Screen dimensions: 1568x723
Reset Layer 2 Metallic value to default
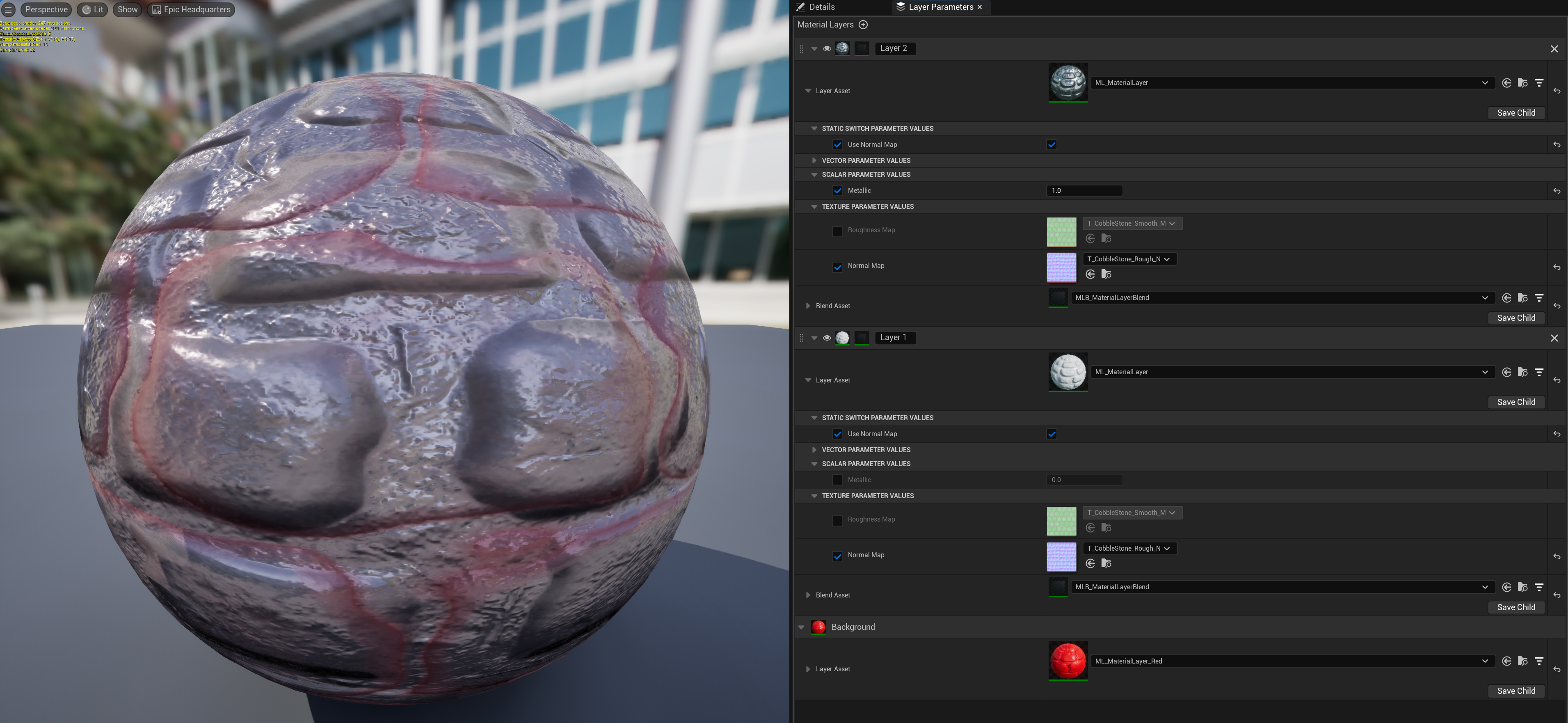(x=1557, y=191)
